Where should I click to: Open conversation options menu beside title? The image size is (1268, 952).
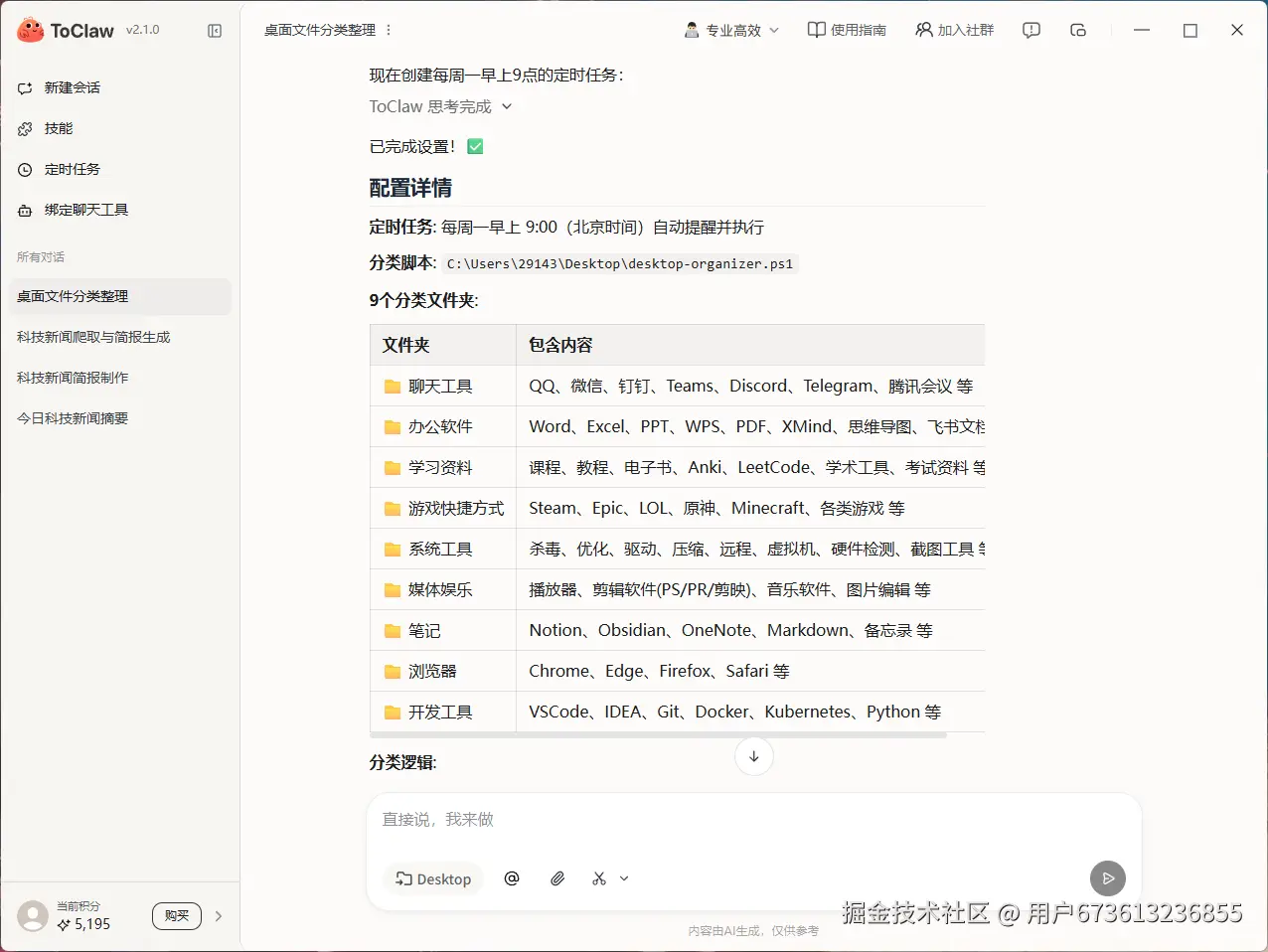(x=389, y=30)
